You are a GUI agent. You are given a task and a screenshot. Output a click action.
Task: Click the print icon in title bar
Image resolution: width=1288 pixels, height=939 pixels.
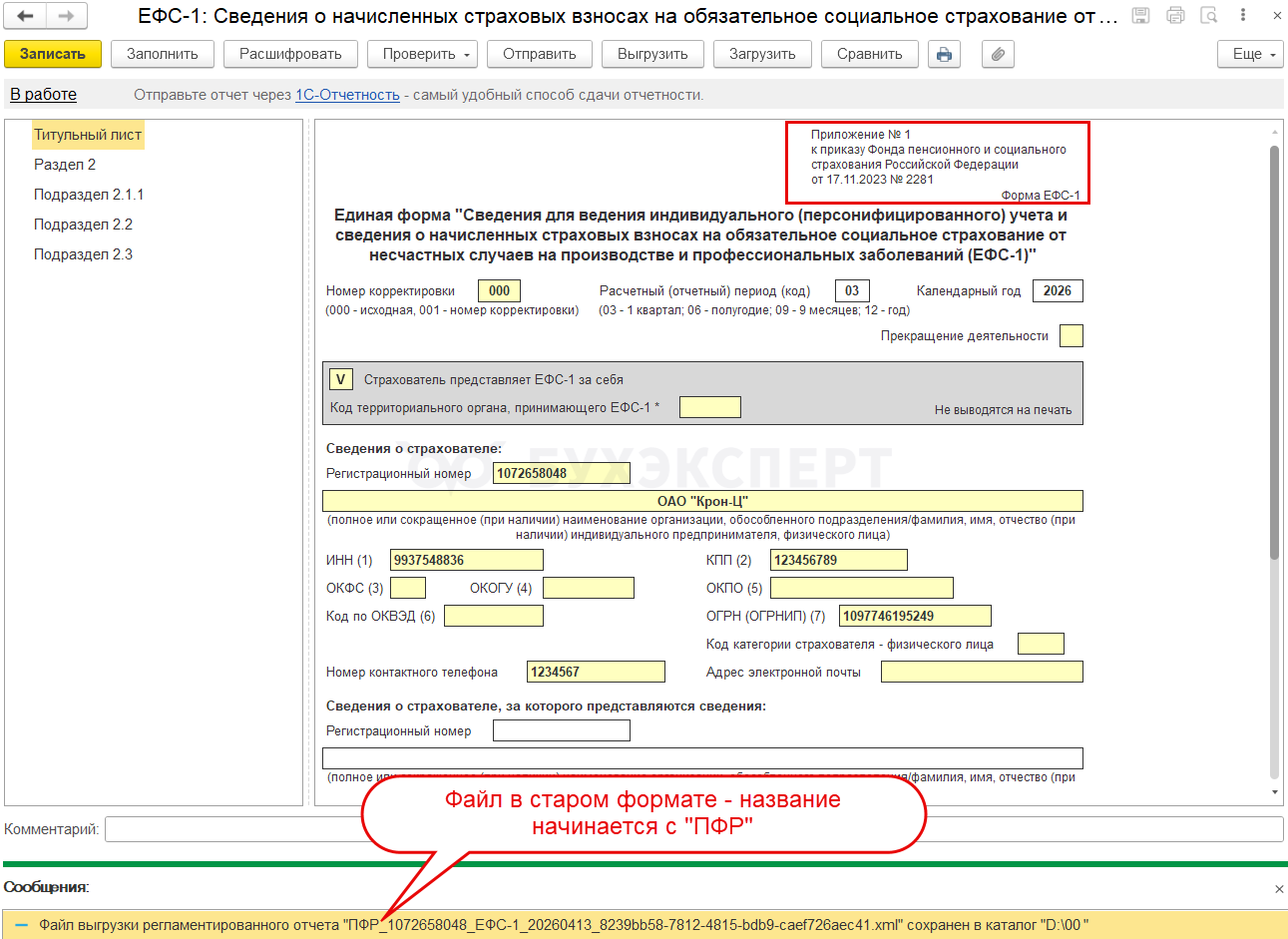pos(1175,16)
